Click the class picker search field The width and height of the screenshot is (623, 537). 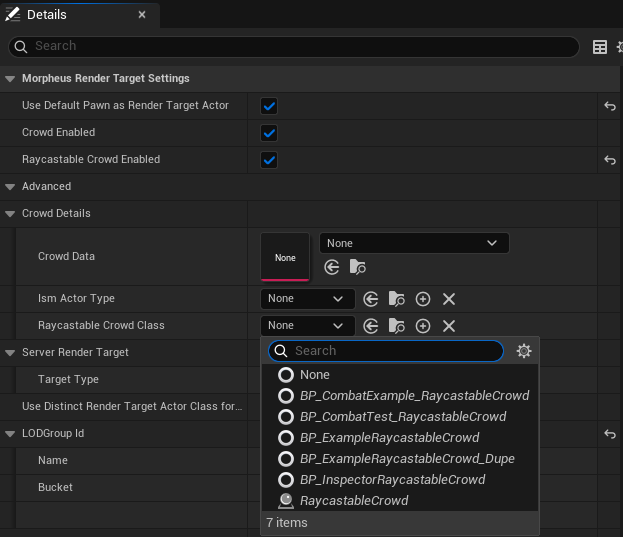click(x=395, y=351)
